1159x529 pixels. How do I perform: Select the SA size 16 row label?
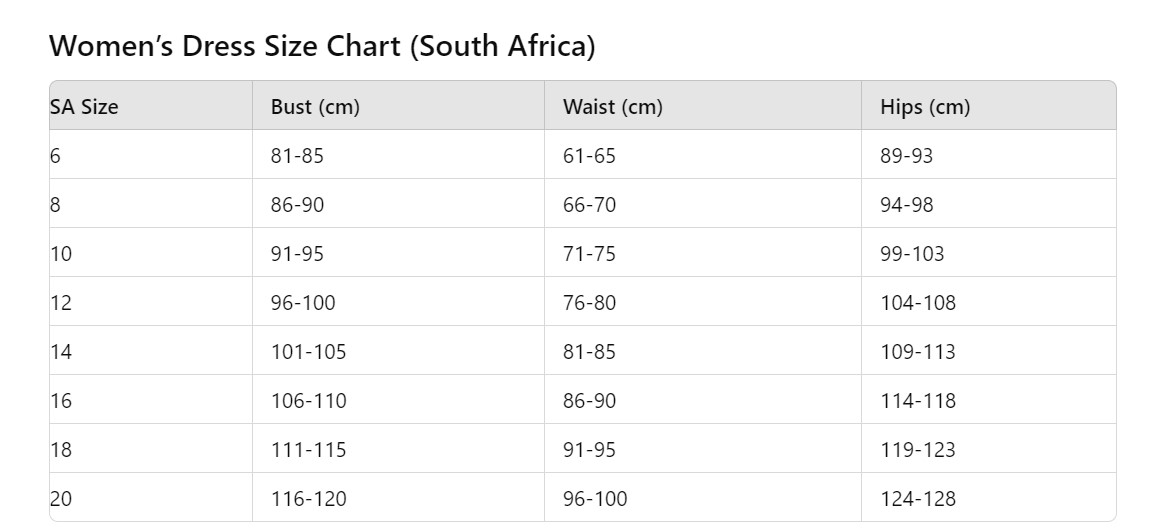point(62,401)
